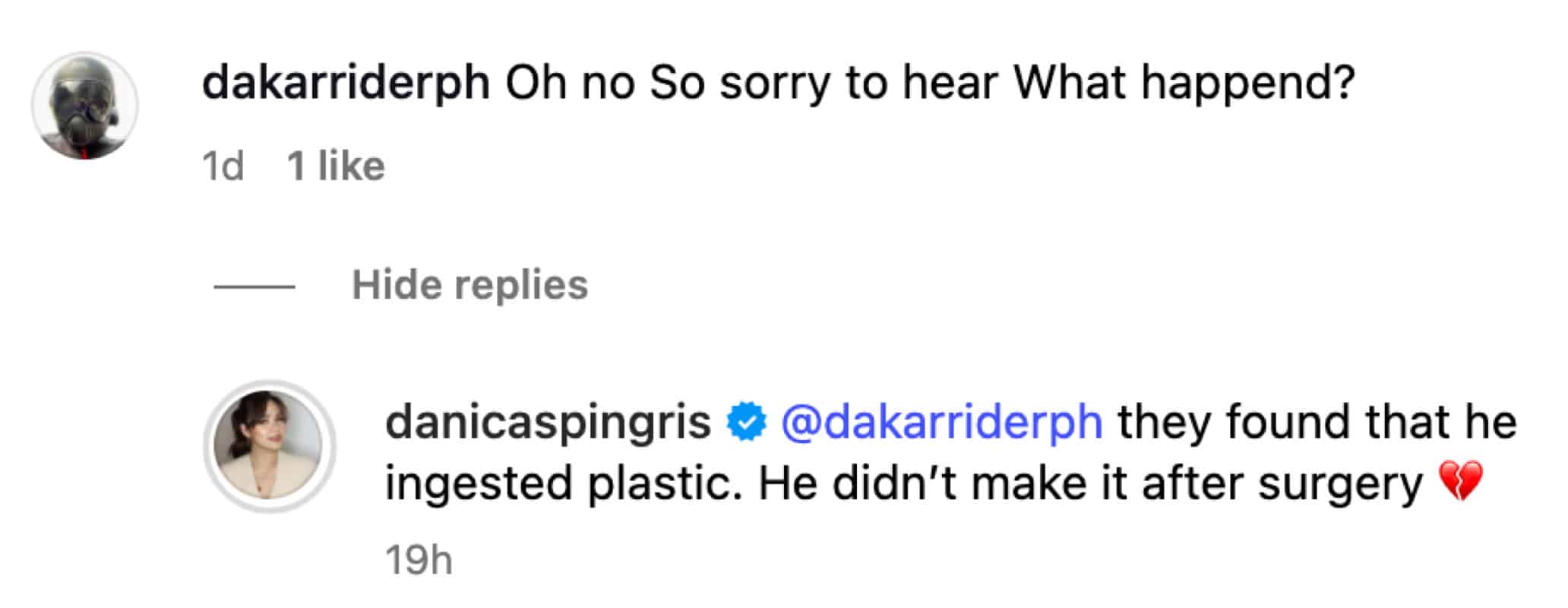Viewport: 1568px width, 608px height.
Task: Visit the danicaspingris profile via username
Action: [x=548, y=423]
